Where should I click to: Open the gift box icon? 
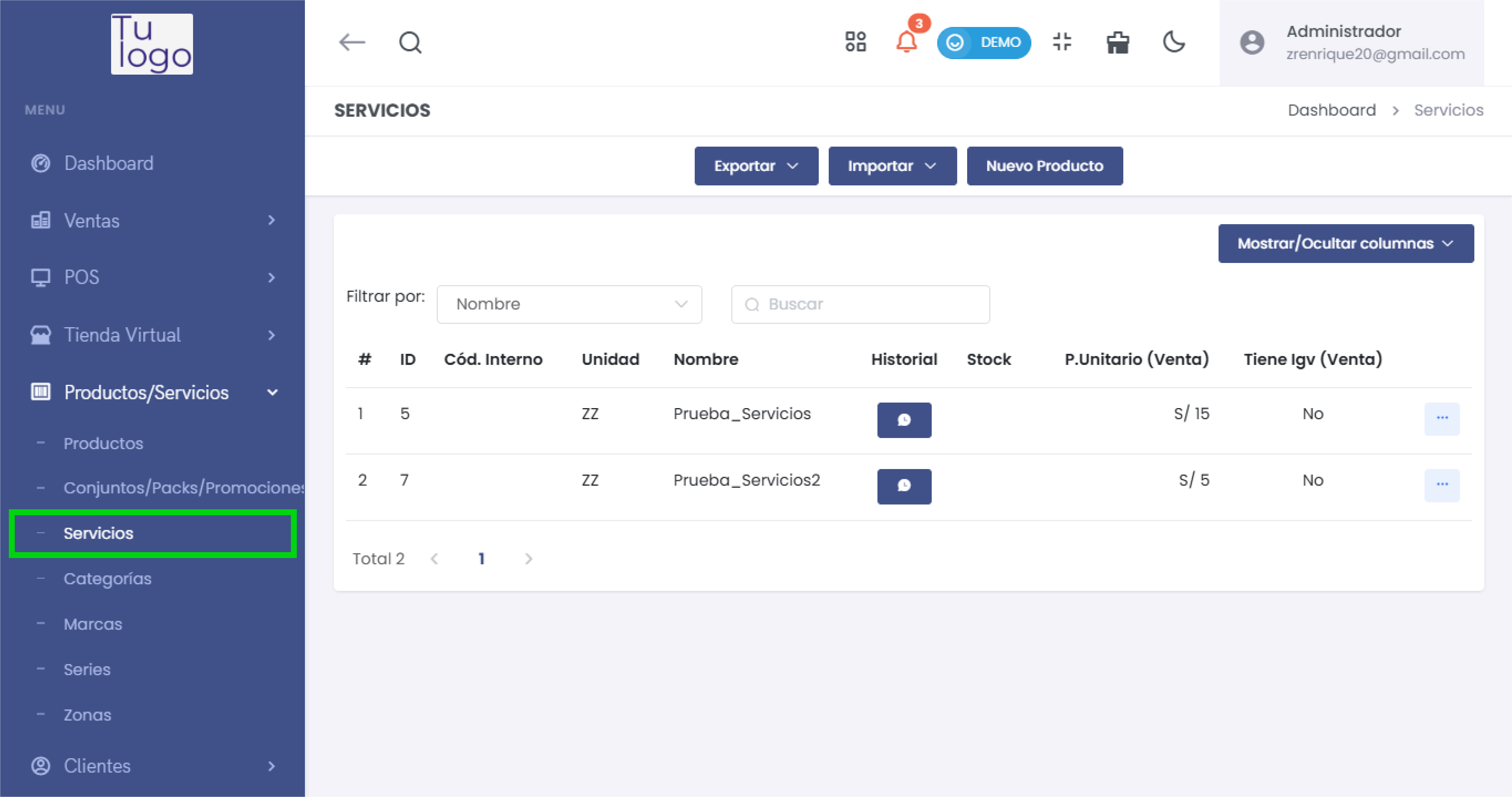tap(1117, 42)
